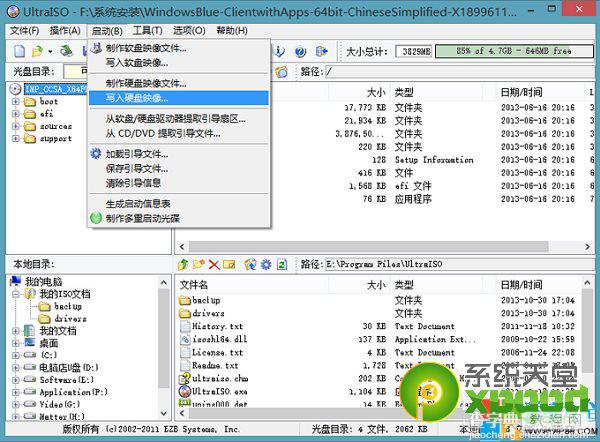Click the Help question mark icon

[x=301, y=51]
